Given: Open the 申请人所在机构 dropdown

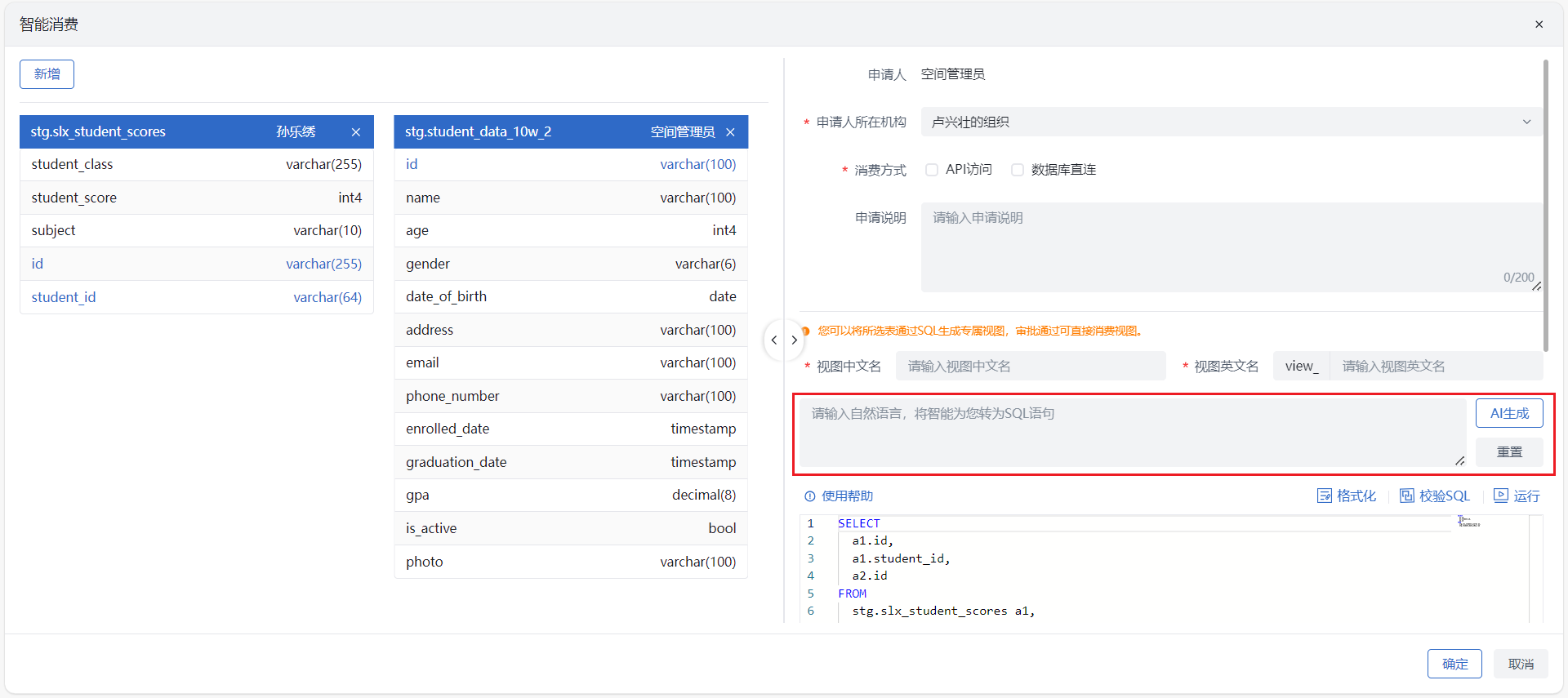Looking at the screenshot, I should point(1232,122).
